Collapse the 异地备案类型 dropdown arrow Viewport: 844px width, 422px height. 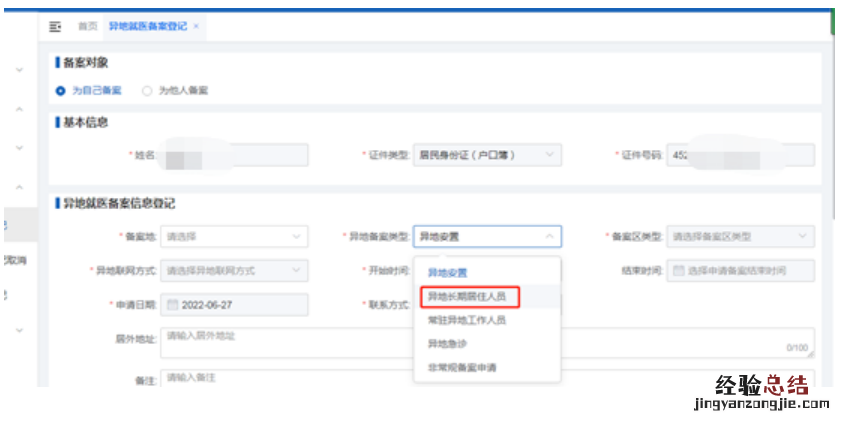[x=549, y=237]
